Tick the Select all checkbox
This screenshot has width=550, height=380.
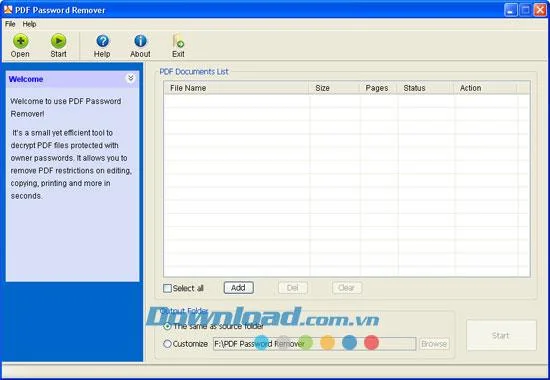(167, 288)
